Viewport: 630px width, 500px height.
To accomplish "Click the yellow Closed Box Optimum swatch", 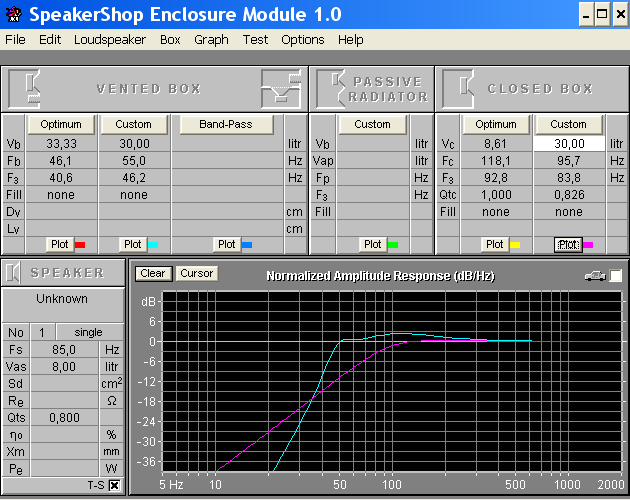I will coord(515,245).
